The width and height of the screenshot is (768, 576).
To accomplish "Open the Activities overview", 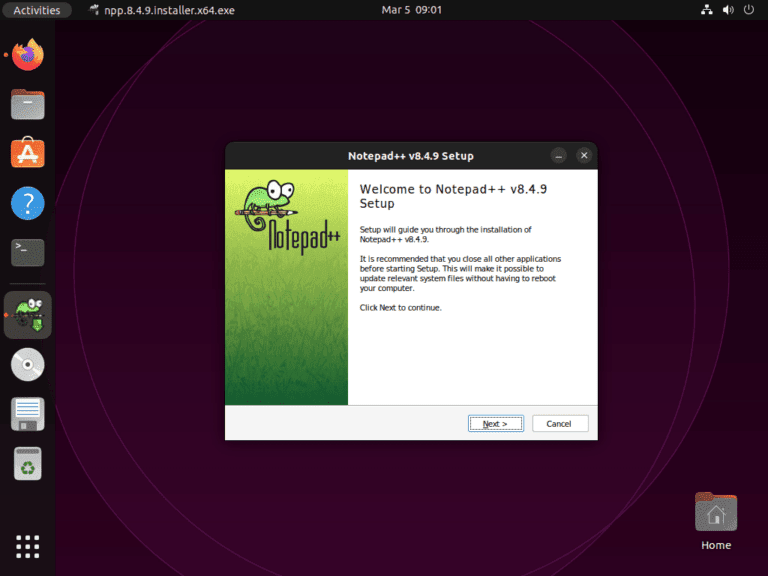I will [x=37, y=10].
